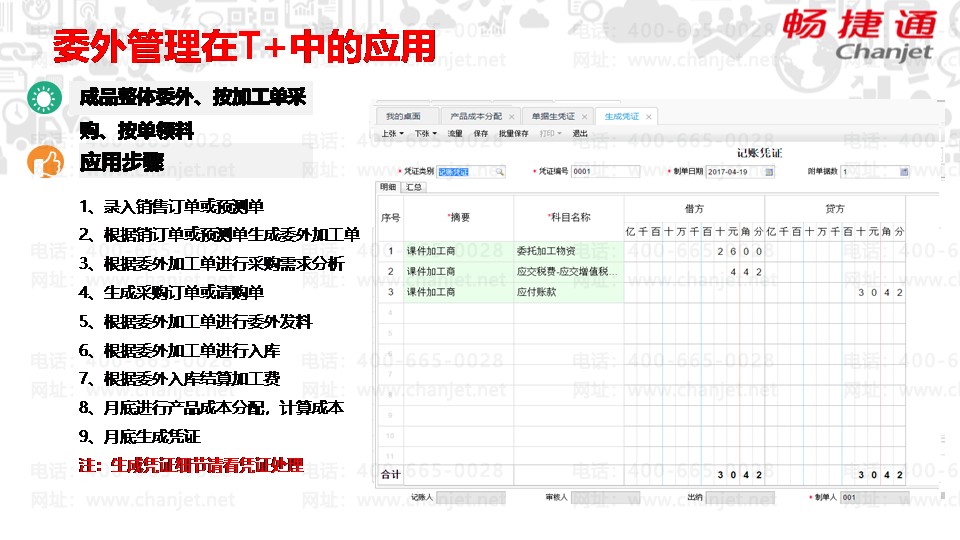Click the 附单据数 calculator icon
Image resolution: width=960 pixels, height=540 pixels.
point(904,172)
